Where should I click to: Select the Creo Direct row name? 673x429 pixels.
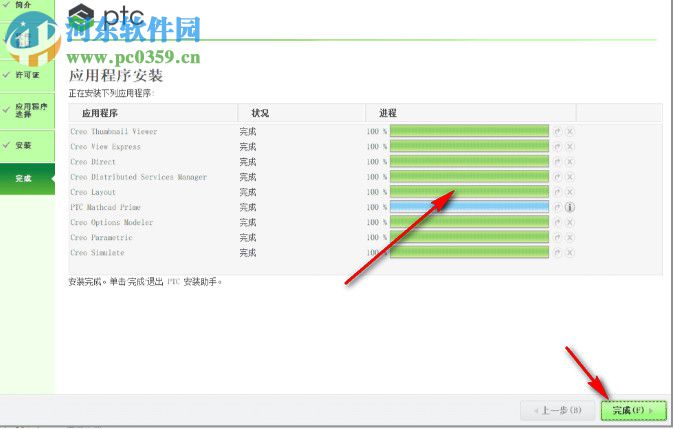[x=93, y=162]
